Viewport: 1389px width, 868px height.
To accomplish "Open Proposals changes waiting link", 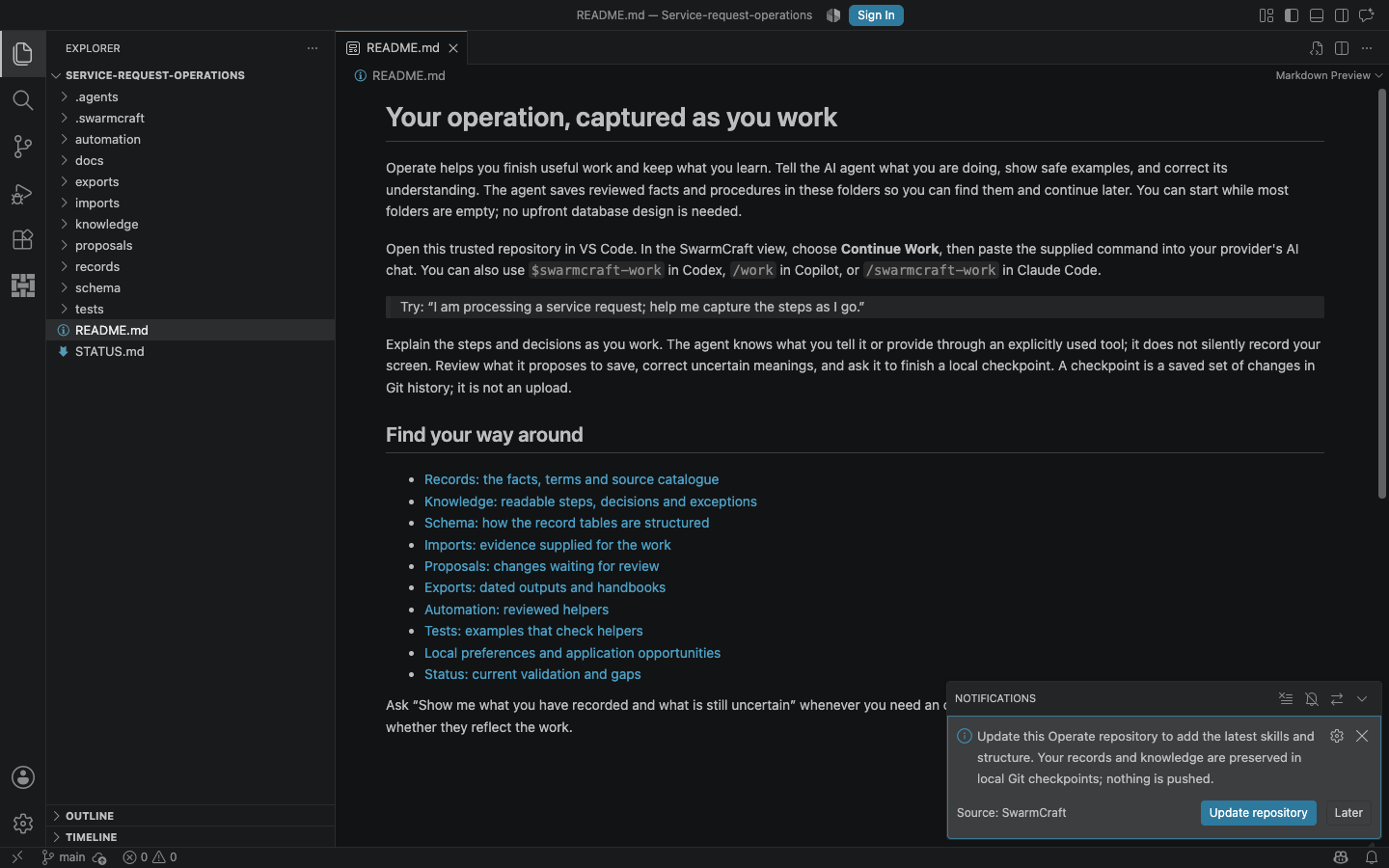I will click(541, 566).
